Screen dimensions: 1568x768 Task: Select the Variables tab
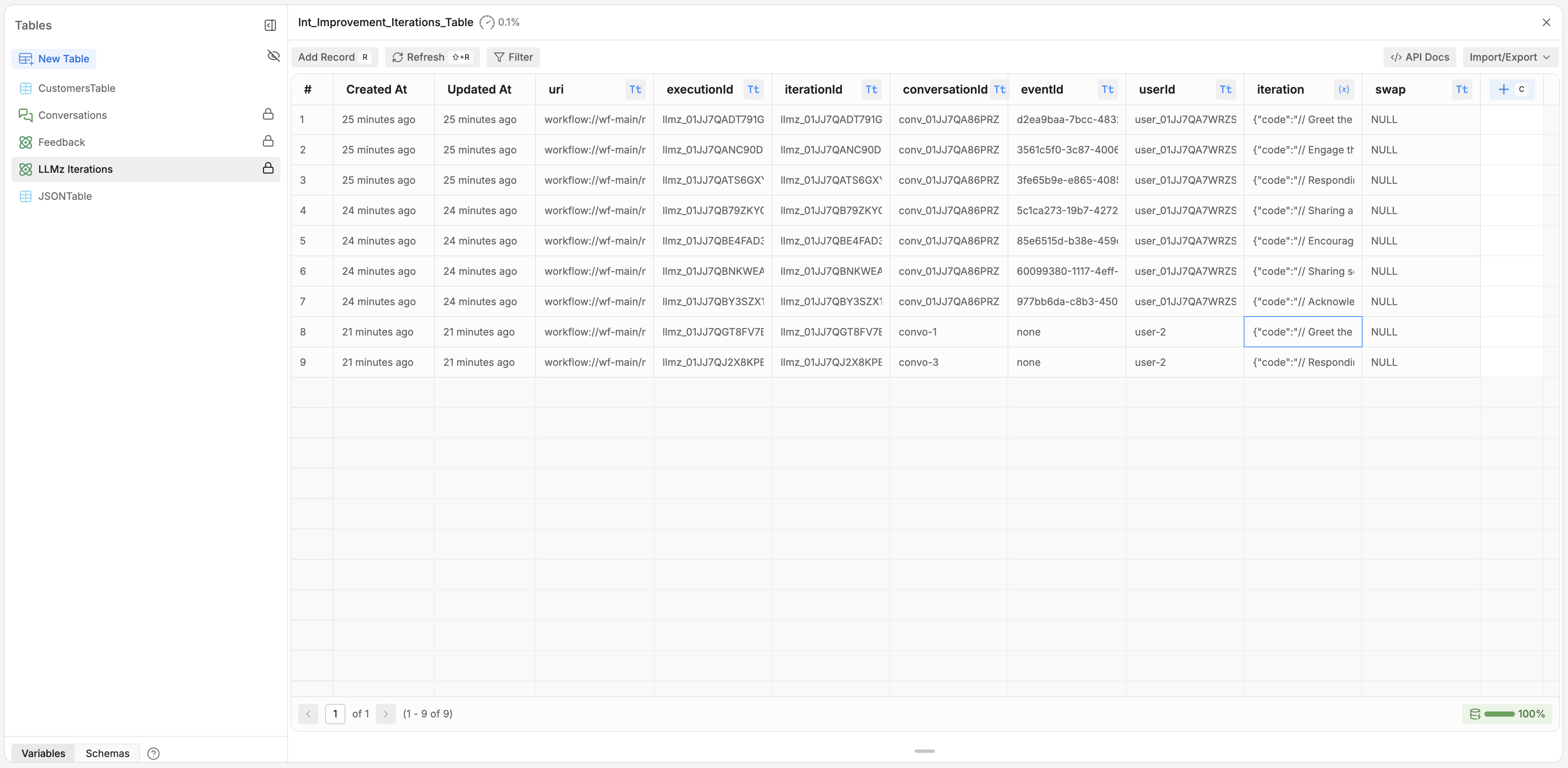(x=43, y=753)
